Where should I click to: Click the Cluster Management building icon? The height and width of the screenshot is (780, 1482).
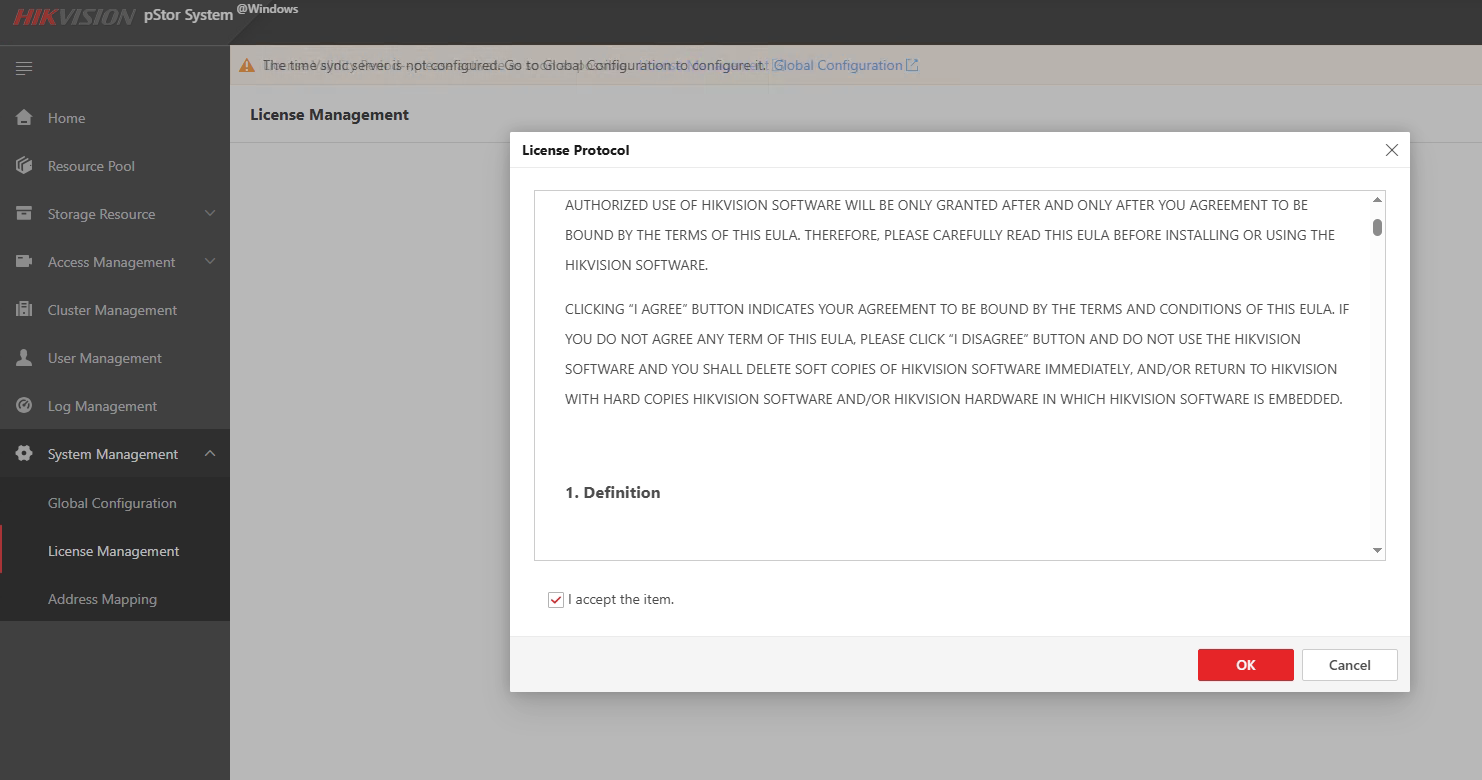pyautogui.click(x=24, y=310)
